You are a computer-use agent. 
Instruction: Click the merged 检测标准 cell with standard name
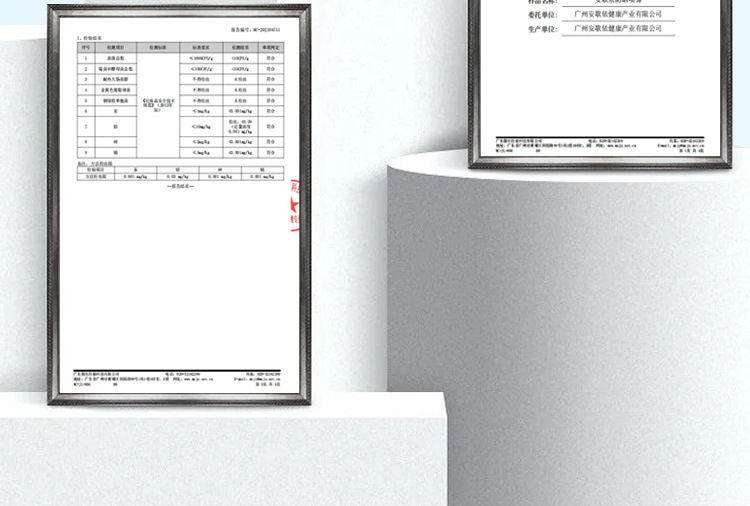158,103
